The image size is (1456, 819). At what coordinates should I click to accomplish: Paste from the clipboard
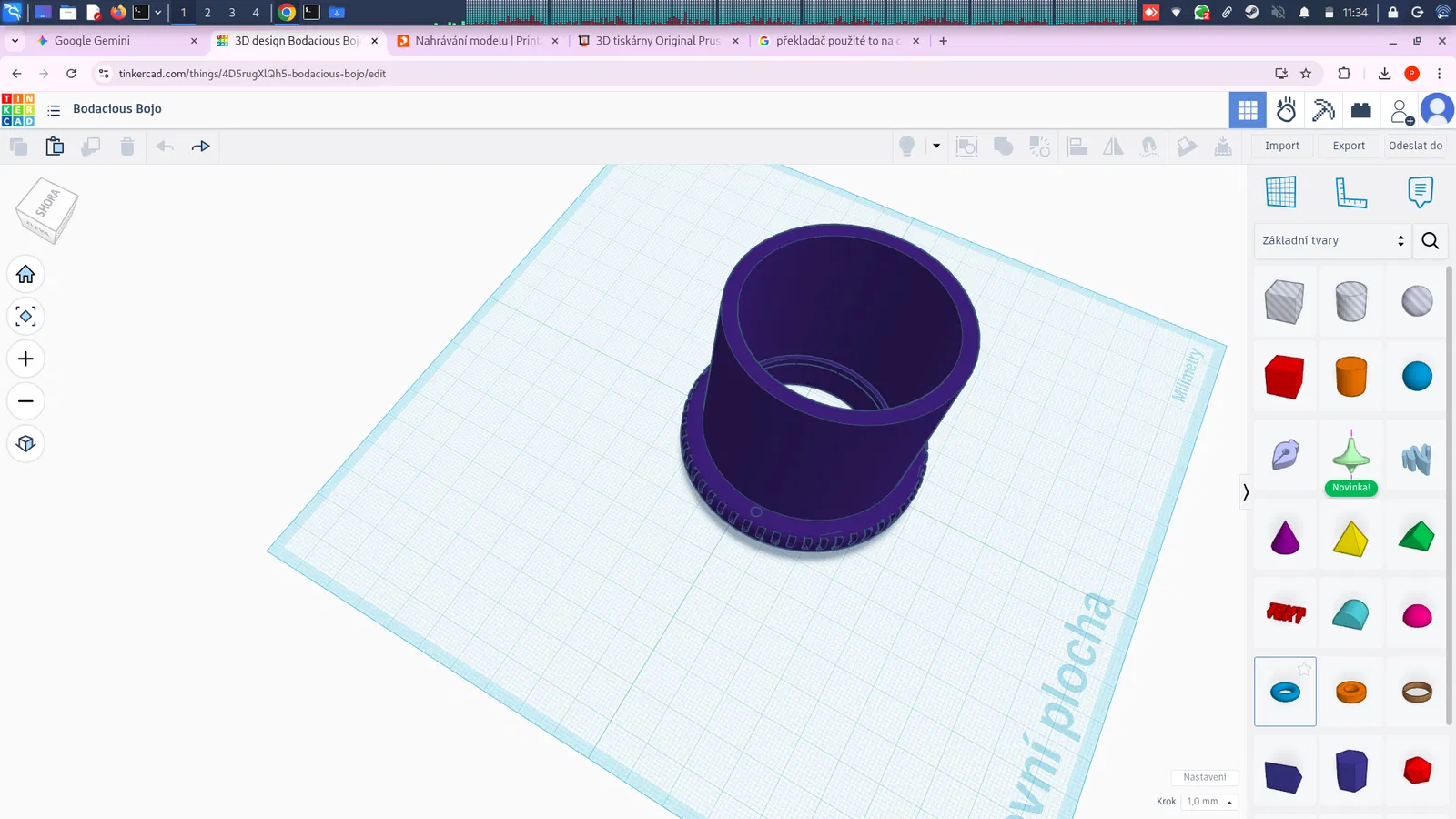55,147
